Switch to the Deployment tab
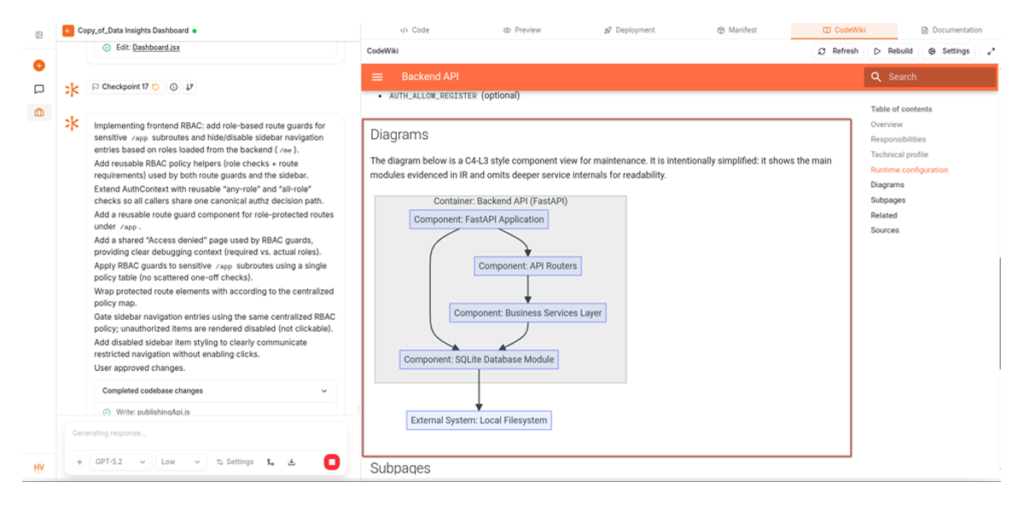This screenshot has width=1024, height=505. coord(629,30)
